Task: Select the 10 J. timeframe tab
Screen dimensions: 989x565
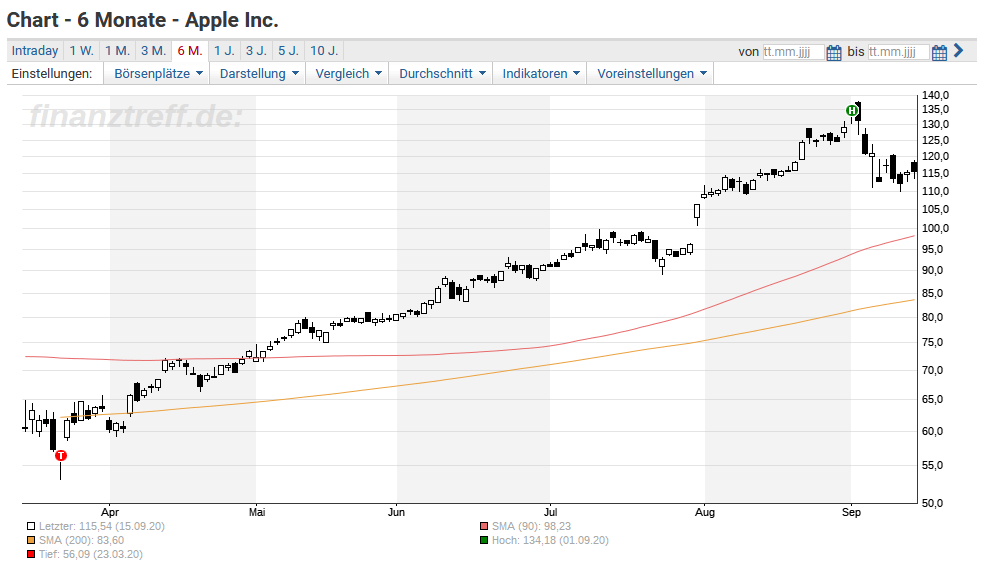Action: point(324,51)
